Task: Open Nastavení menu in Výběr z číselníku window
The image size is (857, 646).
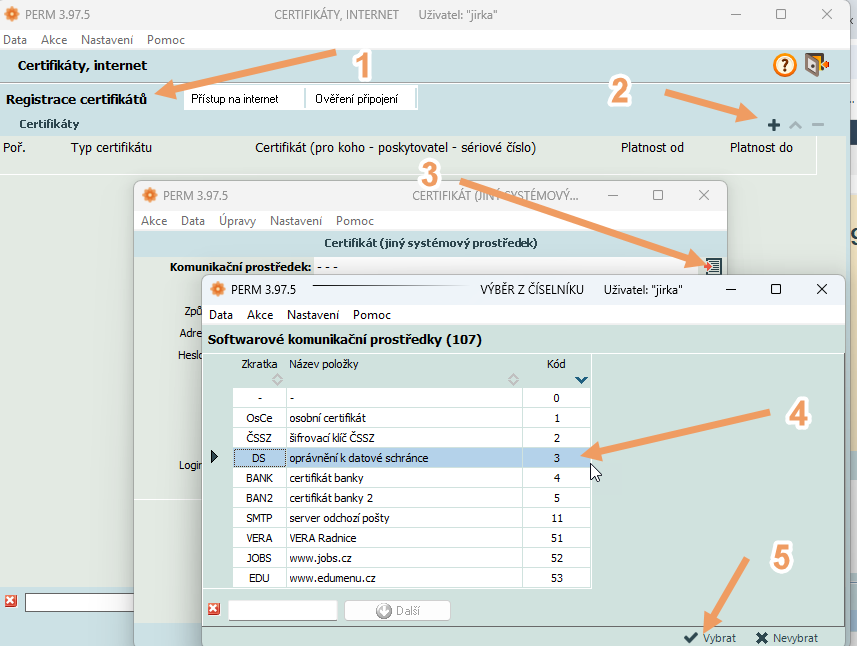Action: (313, 315)
